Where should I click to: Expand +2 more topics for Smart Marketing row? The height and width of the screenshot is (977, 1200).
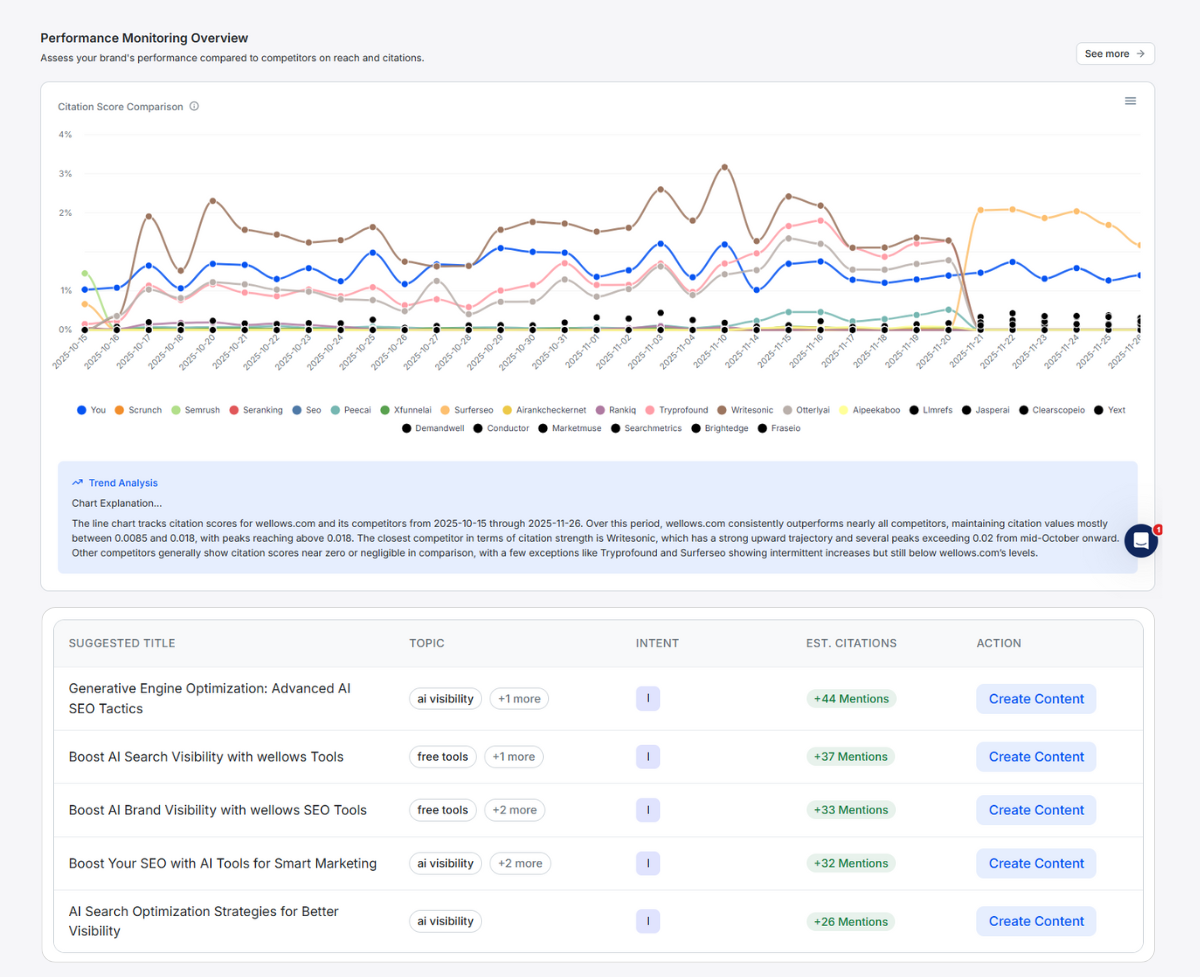pos(520,863)
